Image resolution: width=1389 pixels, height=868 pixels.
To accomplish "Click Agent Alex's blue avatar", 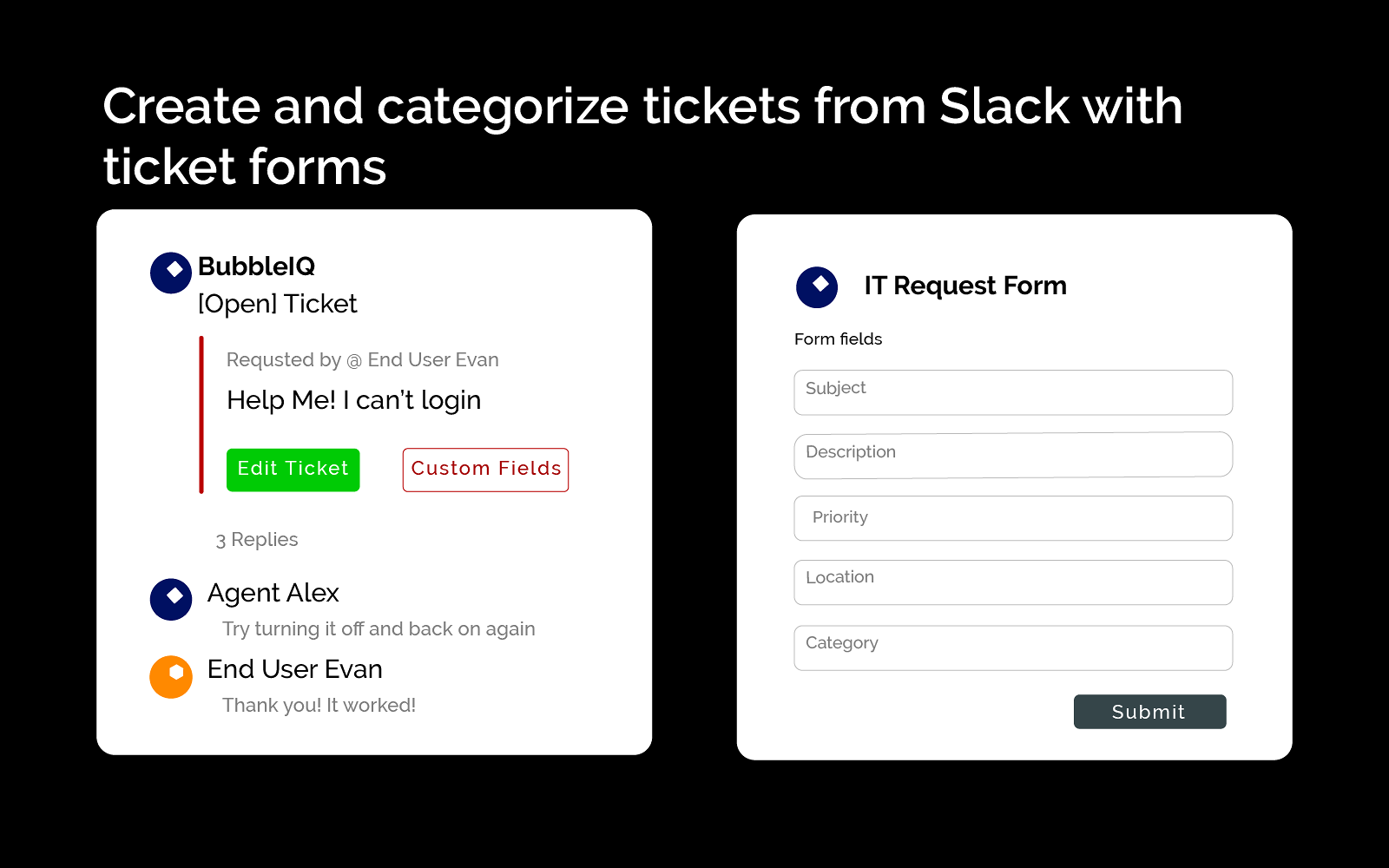I will coord(171,599).
